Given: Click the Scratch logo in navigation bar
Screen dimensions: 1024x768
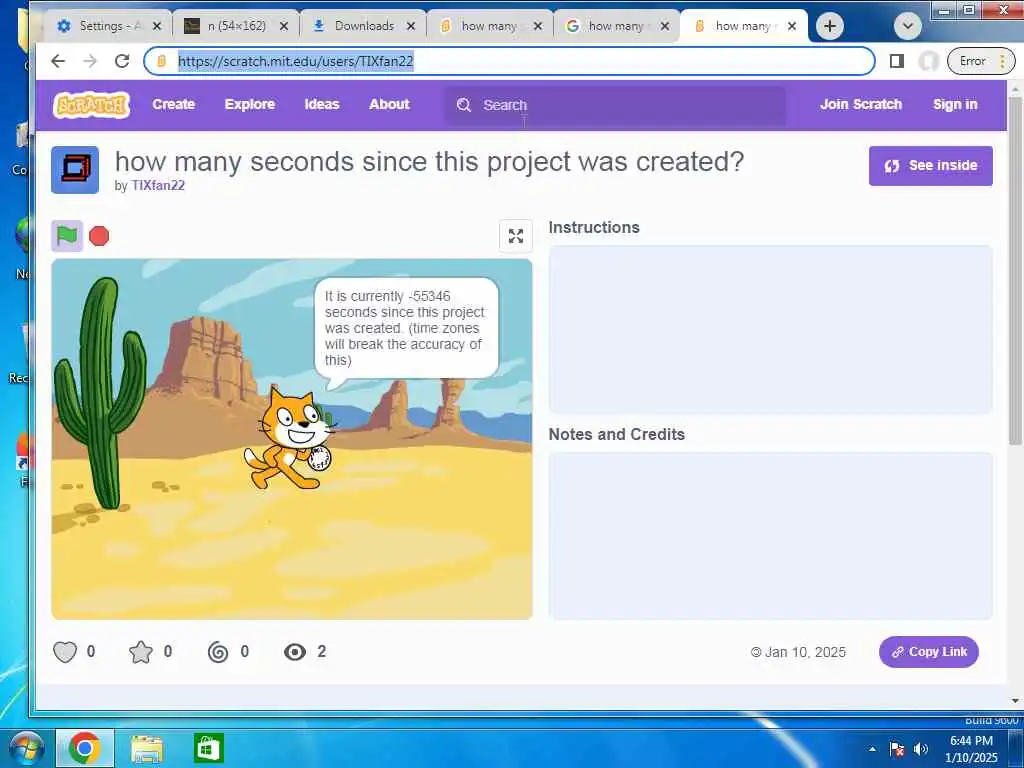Looking at the screenshot, I should (x=91, y=104).
